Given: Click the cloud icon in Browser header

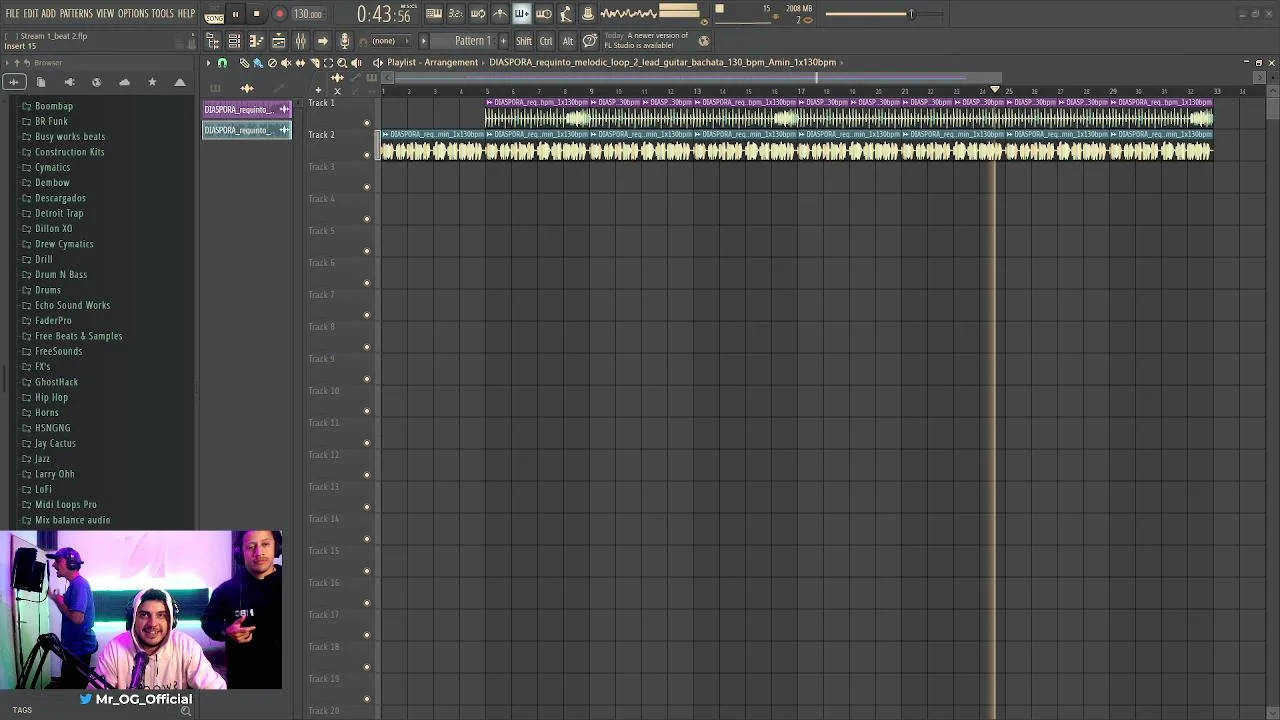Looking at the screenshot, I should [x=124, y=82].
